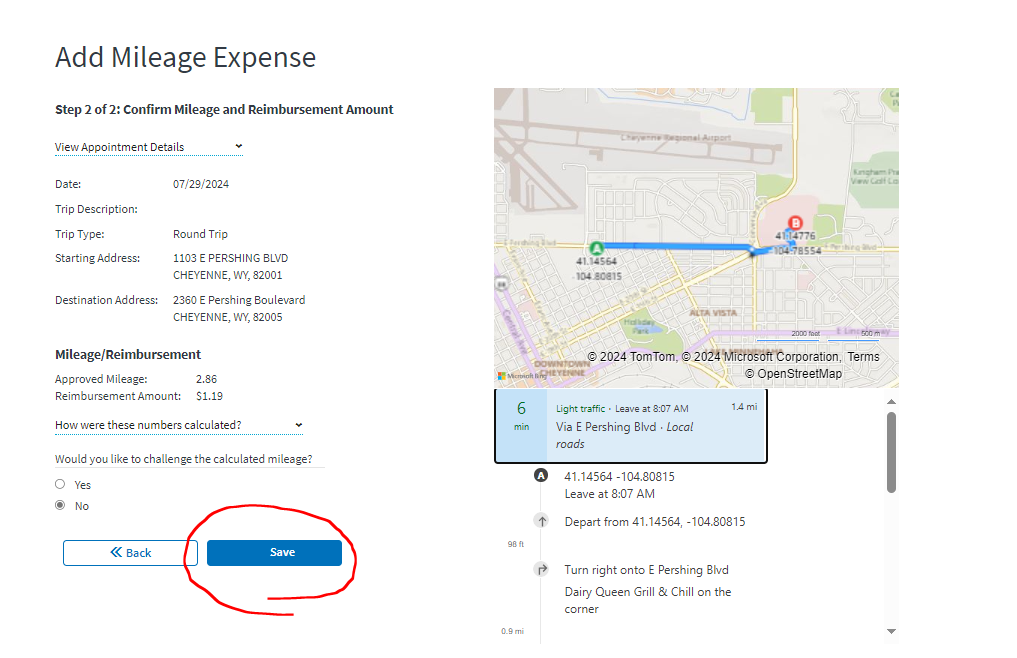Select No for challenging calculated mileage
Image resolution: width=1017 pixels, height=658 pixels.
61,506
